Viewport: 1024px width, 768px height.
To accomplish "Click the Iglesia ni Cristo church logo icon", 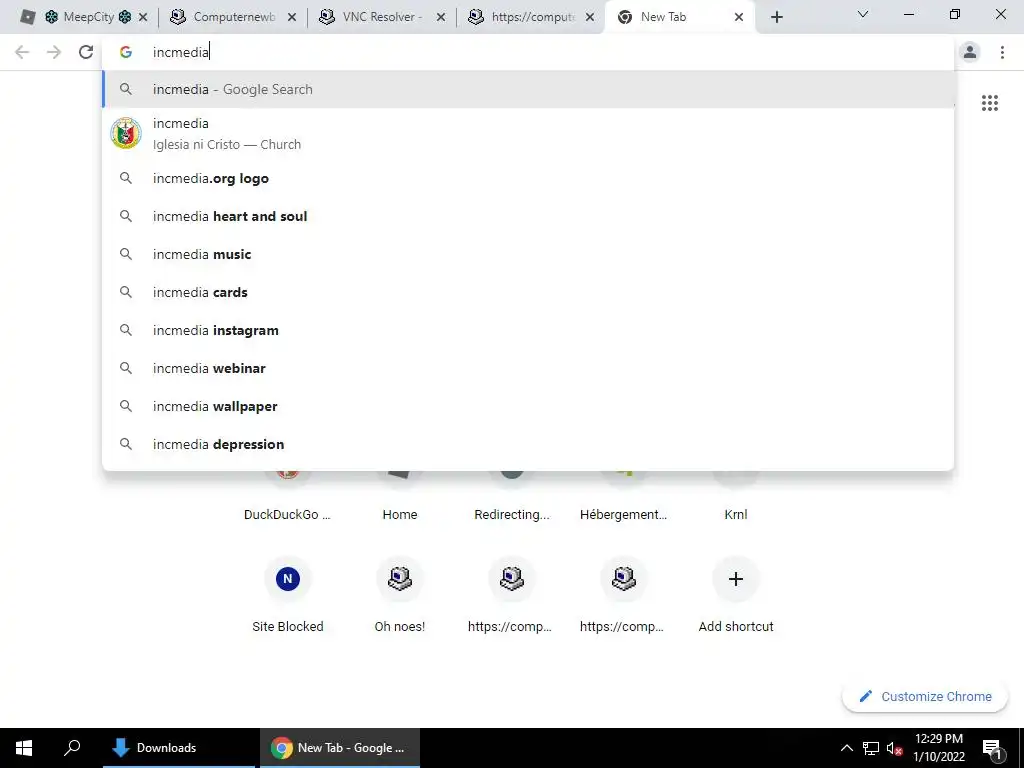I will (126, 133).
